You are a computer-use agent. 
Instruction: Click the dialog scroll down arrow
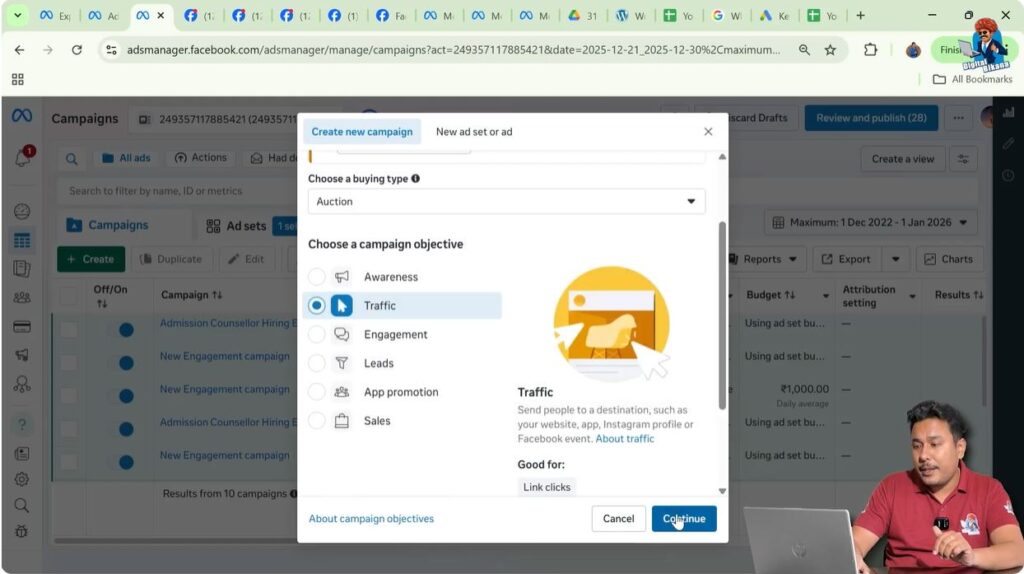[x=722, y=491]
